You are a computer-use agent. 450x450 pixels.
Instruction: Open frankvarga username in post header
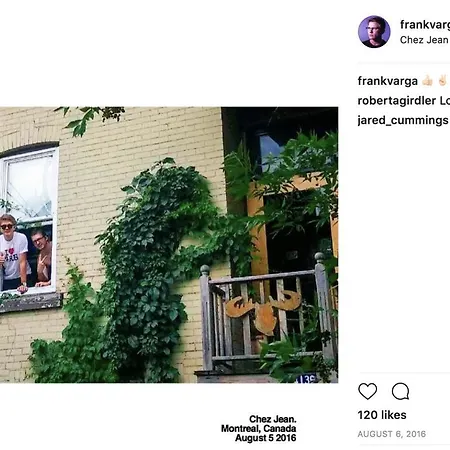pyautogui.click(x=425, y=24)
